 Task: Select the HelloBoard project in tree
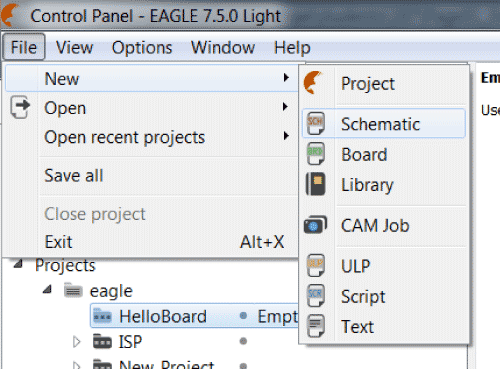[163, 316]
